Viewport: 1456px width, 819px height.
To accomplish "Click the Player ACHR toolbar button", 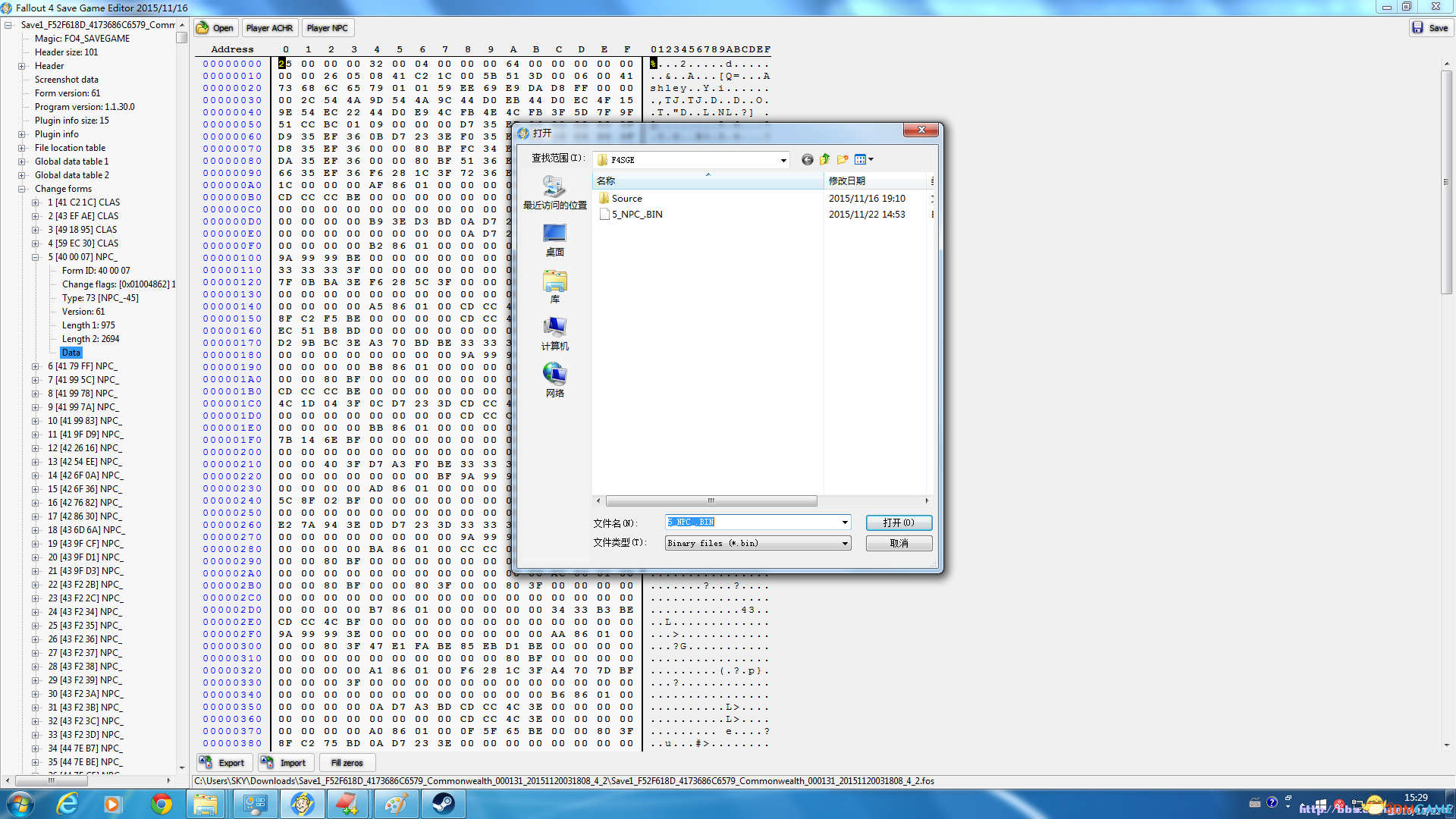I will pos(269,28).
